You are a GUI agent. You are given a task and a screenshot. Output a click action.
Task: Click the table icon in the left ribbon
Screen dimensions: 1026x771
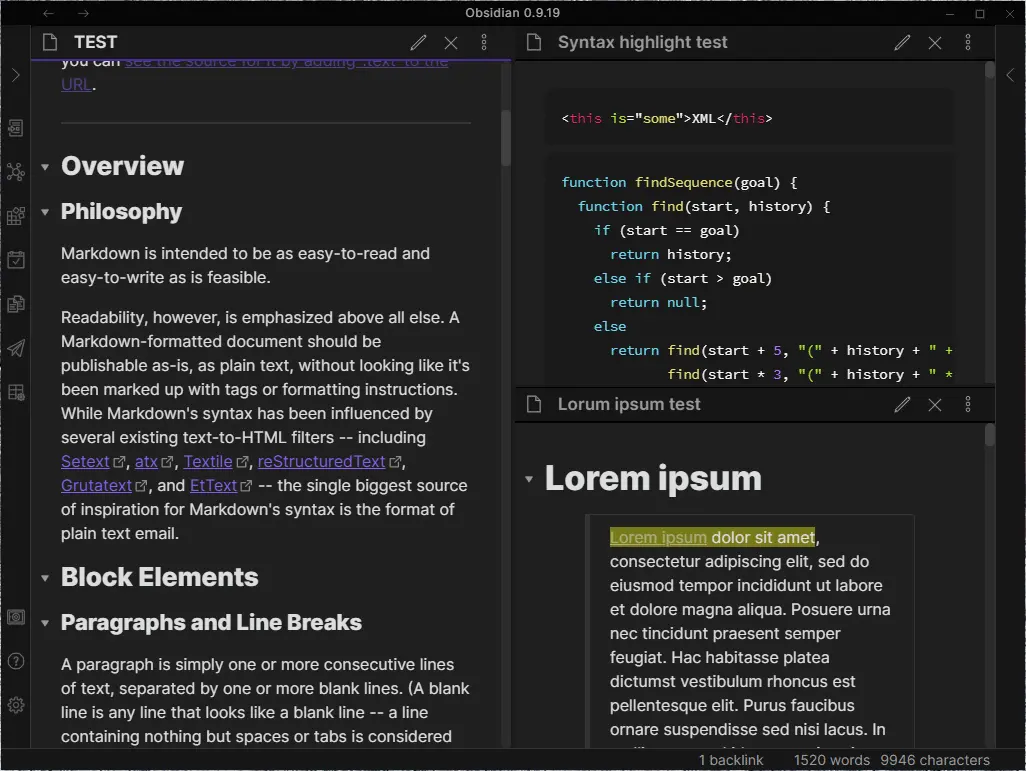[x=16, y=392]
